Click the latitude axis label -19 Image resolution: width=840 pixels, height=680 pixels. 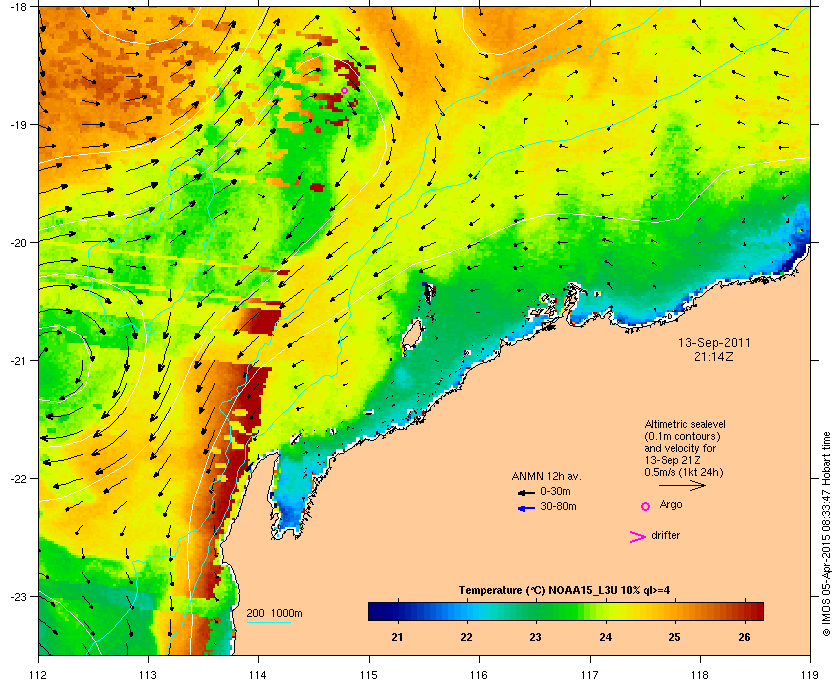[x=18, y=125]
